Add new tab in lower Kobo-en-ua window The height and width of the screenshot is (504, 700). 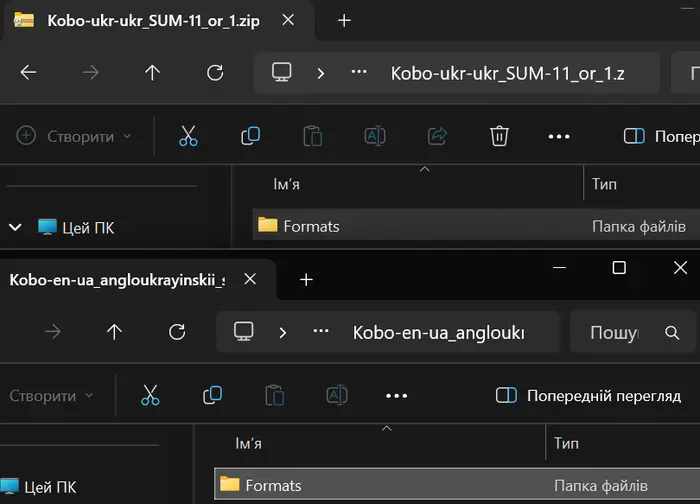click(306, 280)
